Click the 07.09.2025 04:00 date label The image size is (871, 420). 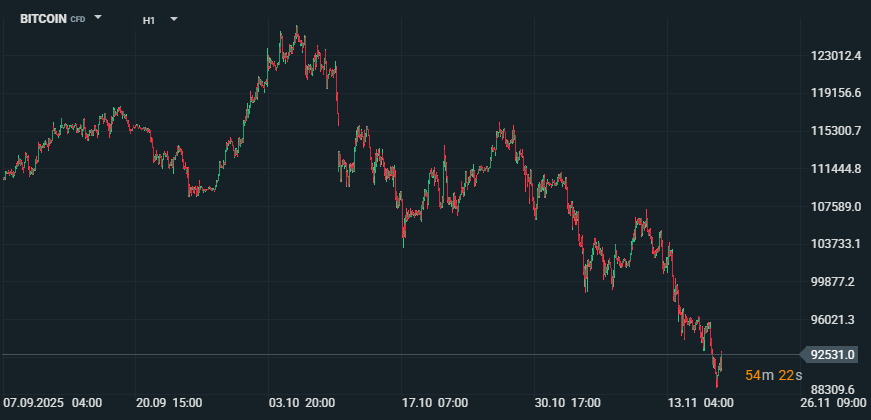[x=53, y=403]
